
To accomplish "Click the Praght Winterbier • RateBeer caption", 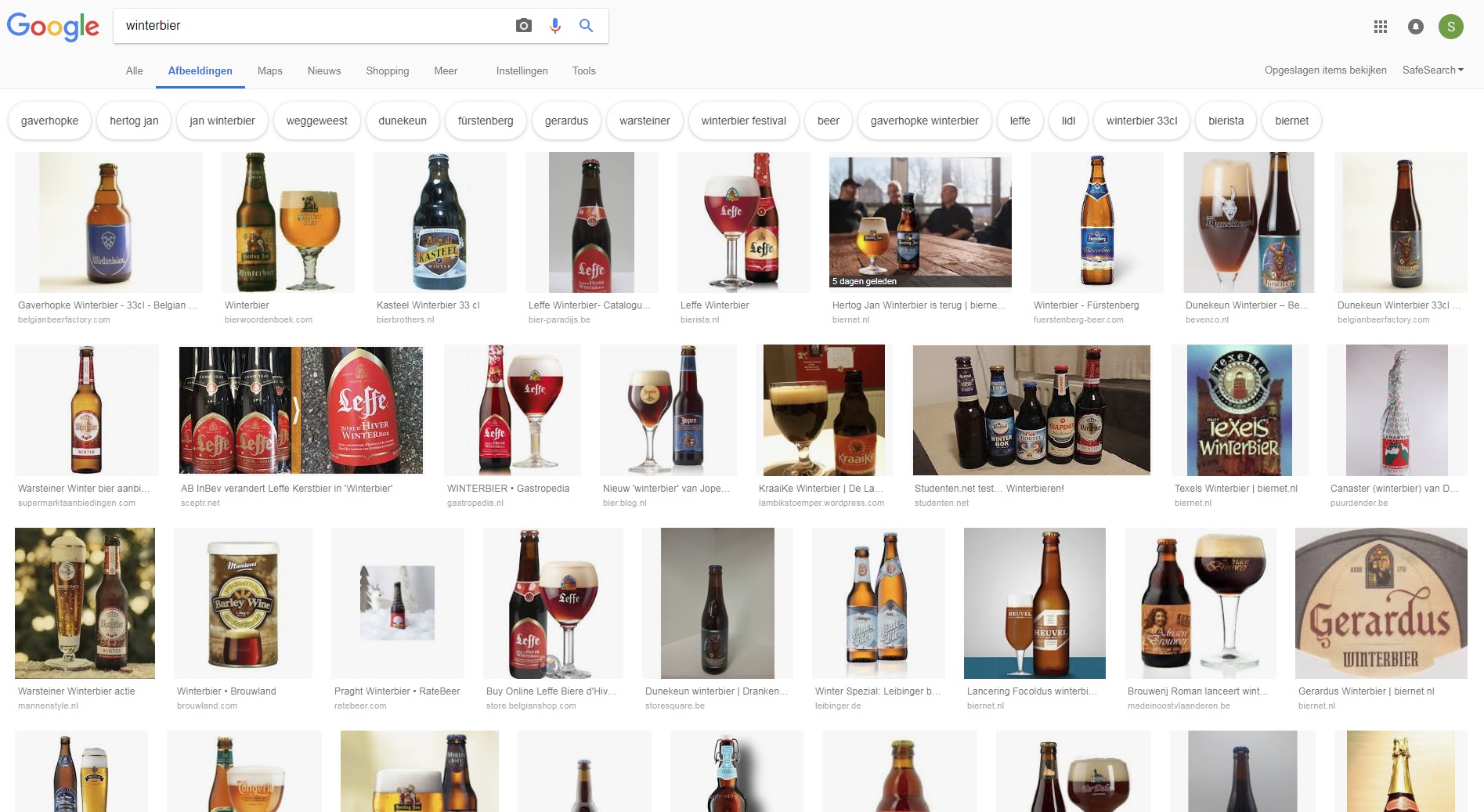I will 397,691.
